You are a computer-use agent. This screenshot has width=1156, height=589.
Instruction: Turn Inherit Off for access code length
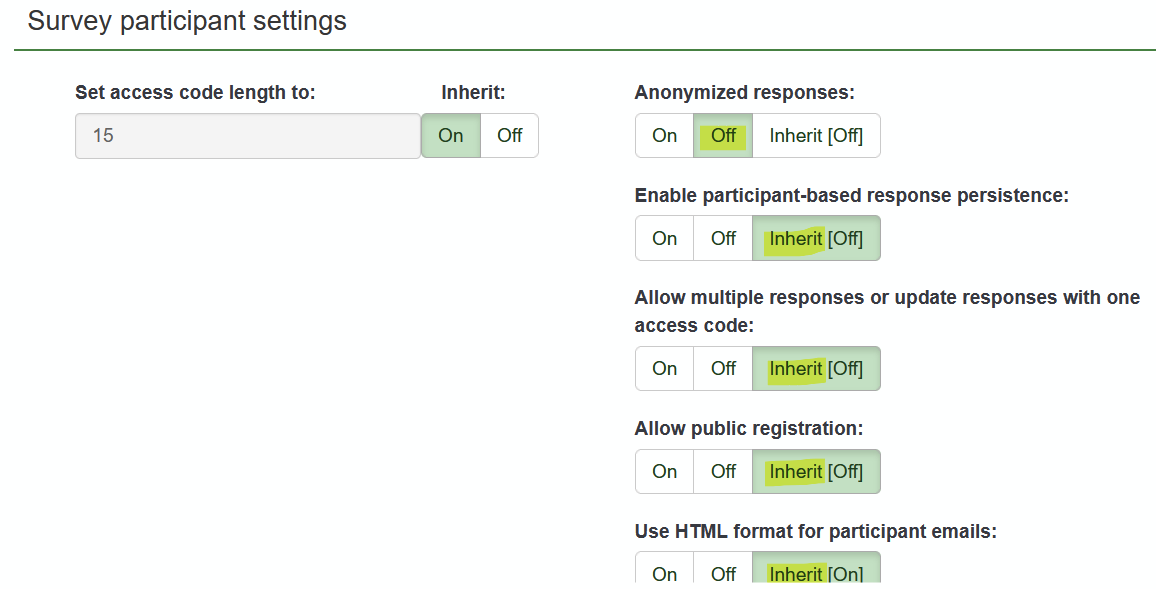point(509,135)
